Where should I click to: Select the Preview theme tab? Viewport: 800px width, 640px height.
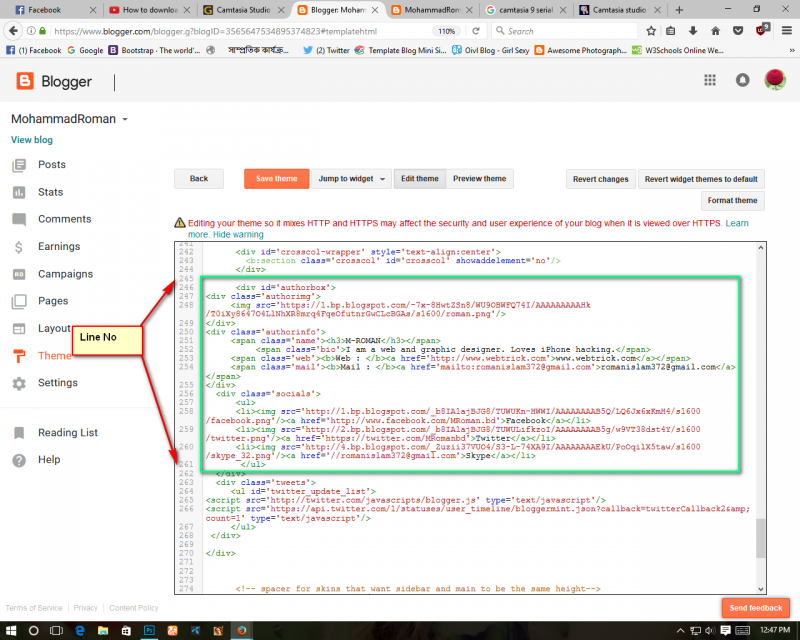point(479,179)
